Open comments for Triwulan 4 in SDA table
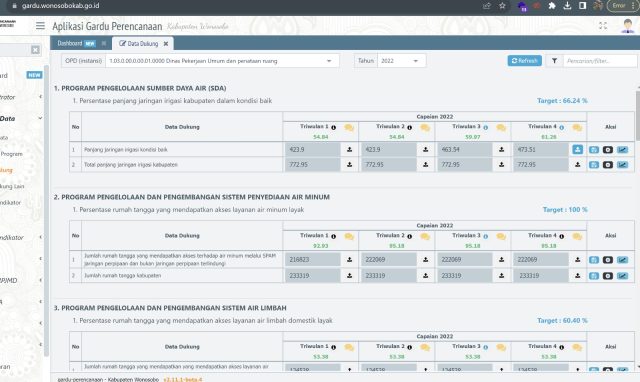The width and height of the screenshot is (640, 382). [577, 128]
